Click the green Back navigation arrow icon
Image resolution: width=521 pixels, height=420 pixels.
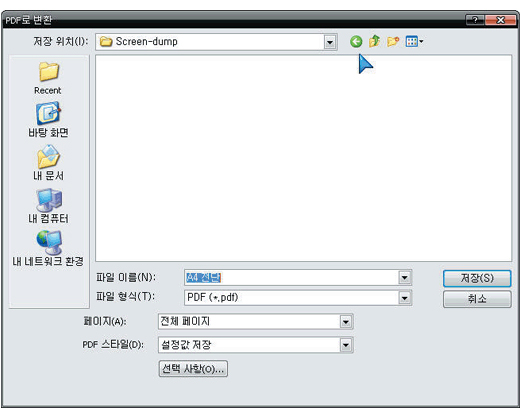[356, 42]
